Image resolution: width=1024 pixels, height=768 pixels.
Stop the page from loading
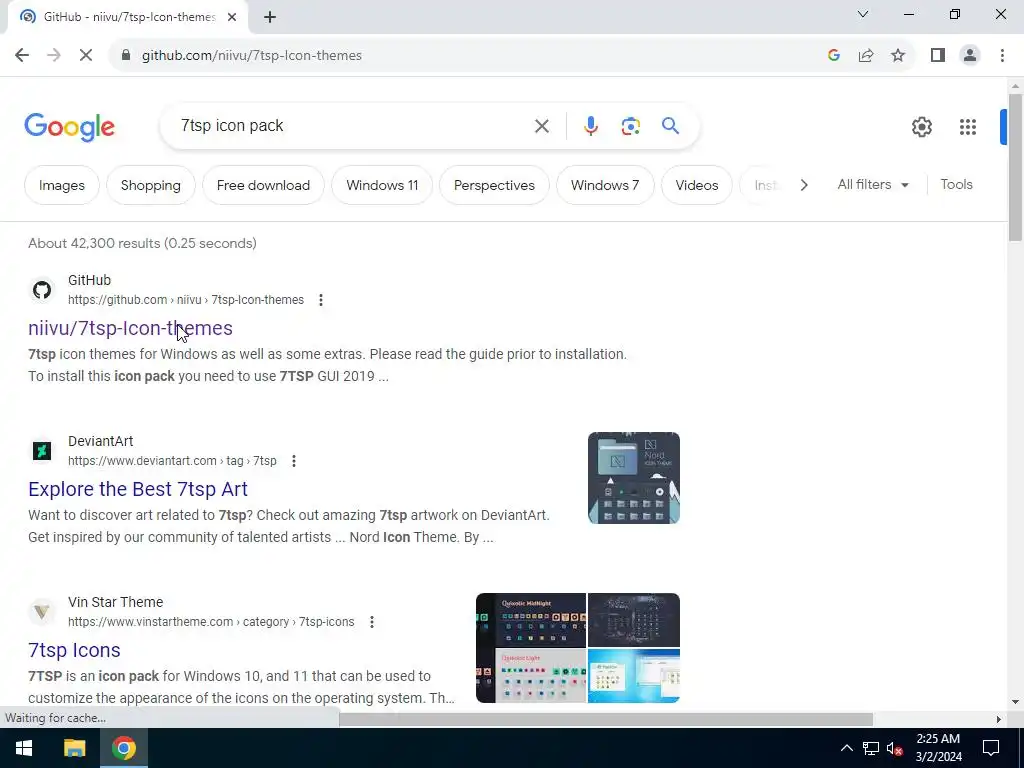pyautogui.click(x=86, y=56)
